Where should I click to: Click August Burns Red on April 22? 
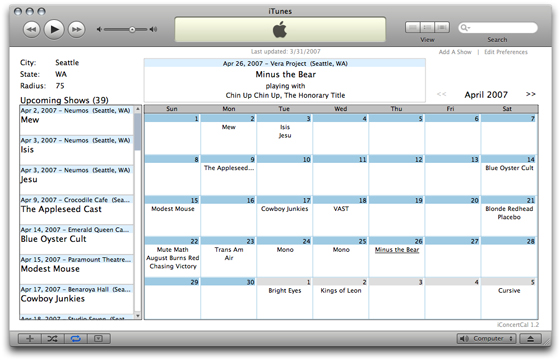(x=173, y=258)
